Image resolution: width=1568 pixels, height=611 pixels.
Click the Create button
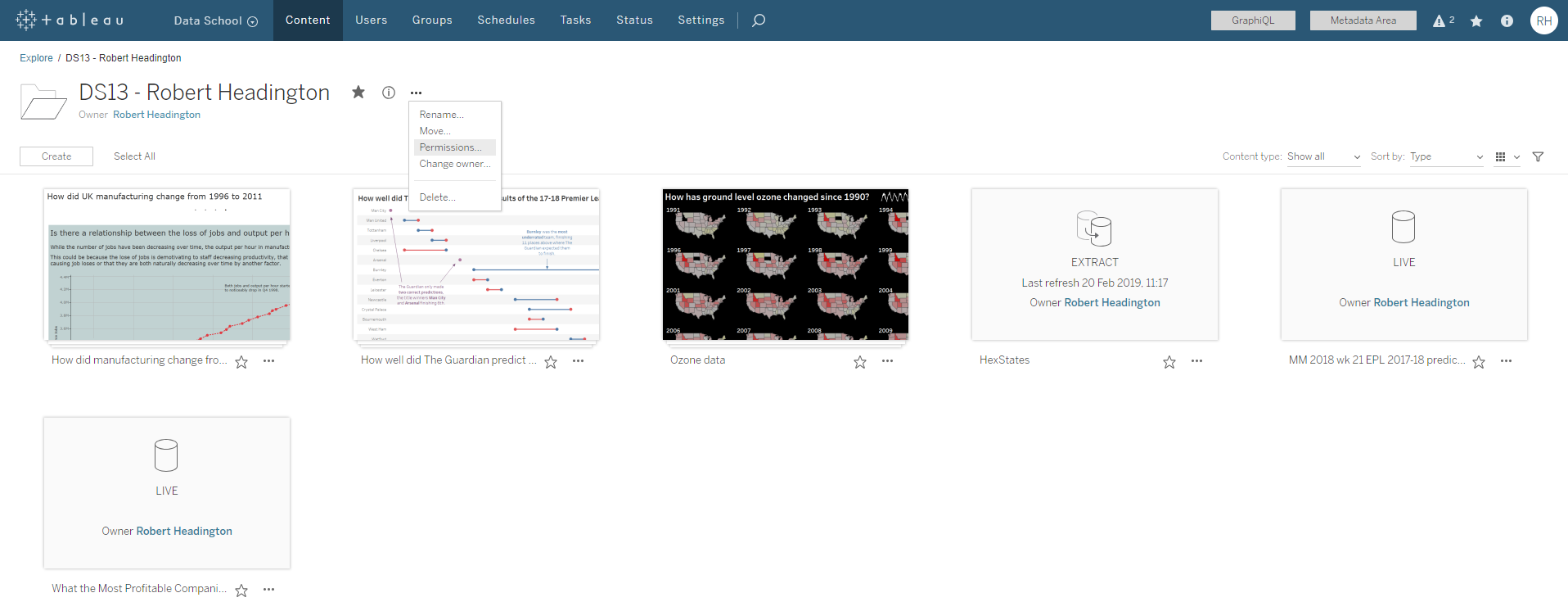(x=56, y=156)
